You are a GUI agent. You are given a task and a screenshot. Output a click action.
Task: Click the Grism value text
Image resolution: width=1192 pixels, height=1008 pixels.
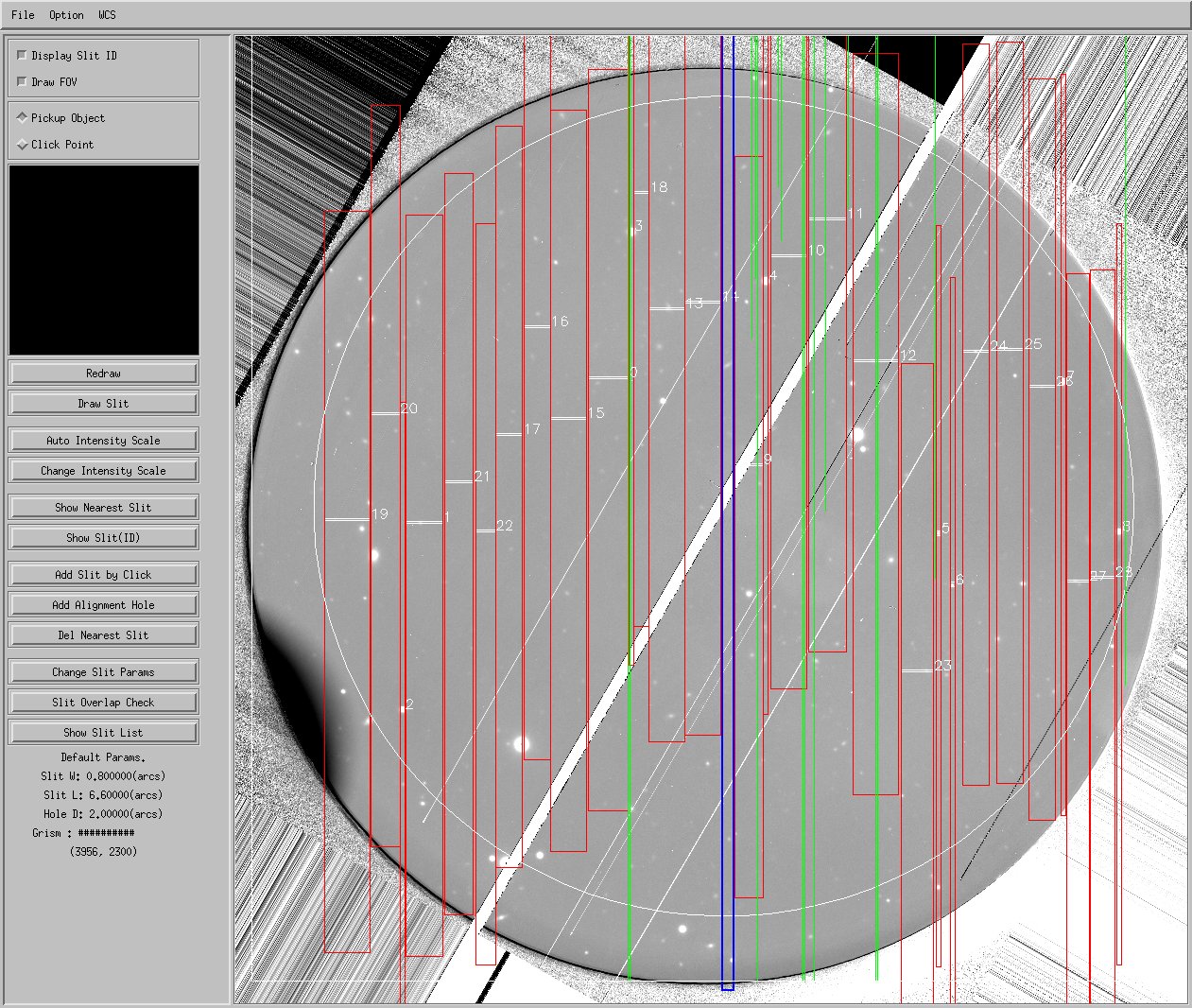pyautogui.click(x=106, y=833)
